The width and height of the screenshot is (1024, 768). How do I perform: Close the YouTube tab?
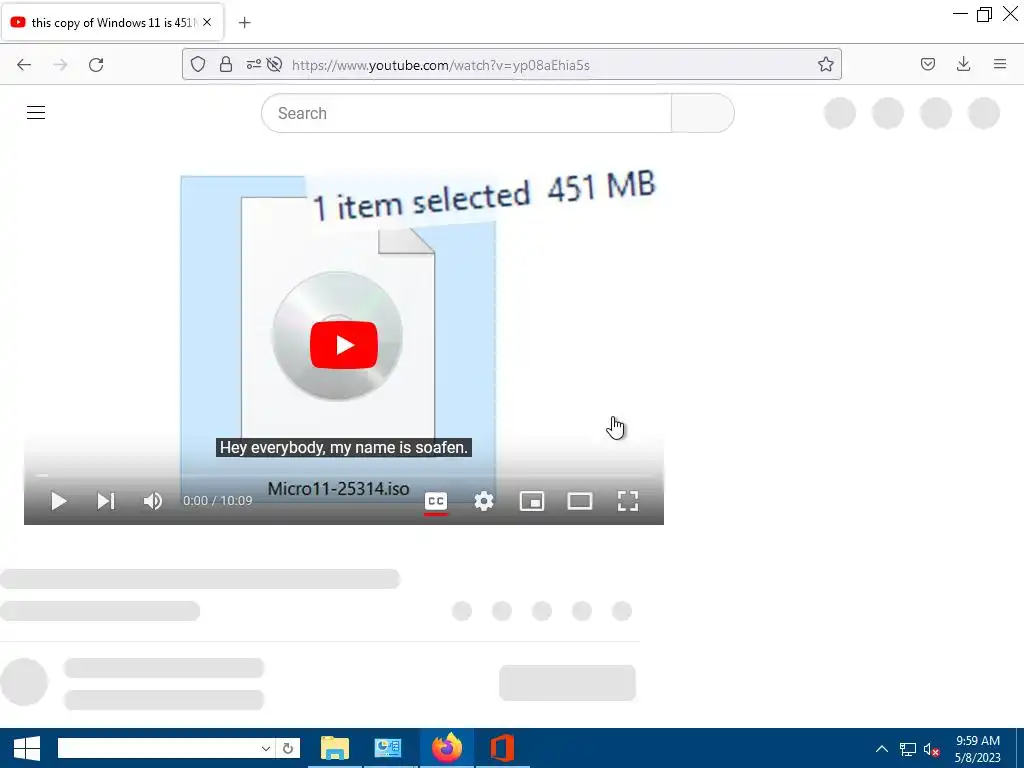point(207,22)
